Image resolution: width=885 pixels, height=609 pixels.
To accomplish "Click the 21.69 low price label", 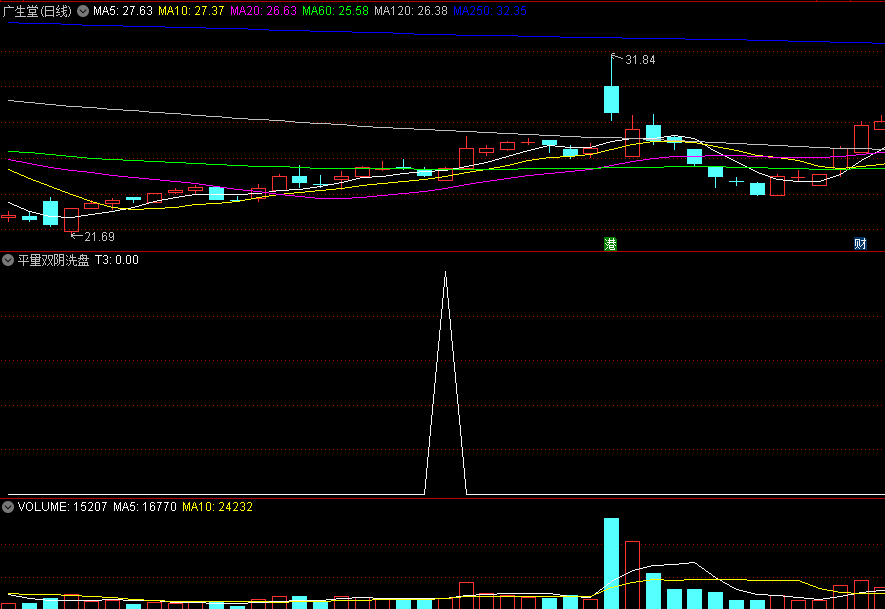I will [99, 237].
